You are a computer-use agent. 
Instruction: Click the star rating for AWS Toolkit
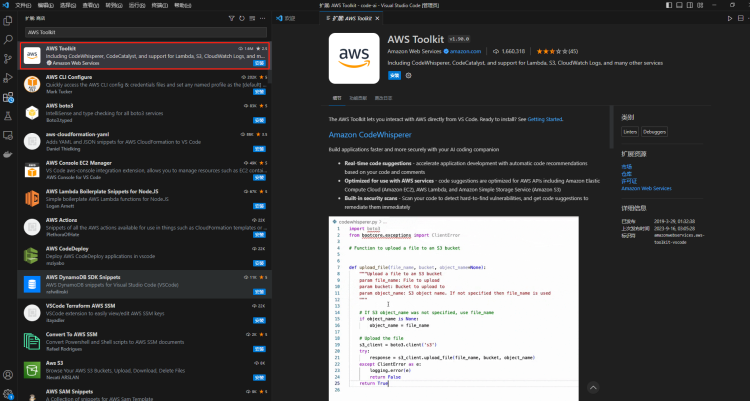pos(552,51)
